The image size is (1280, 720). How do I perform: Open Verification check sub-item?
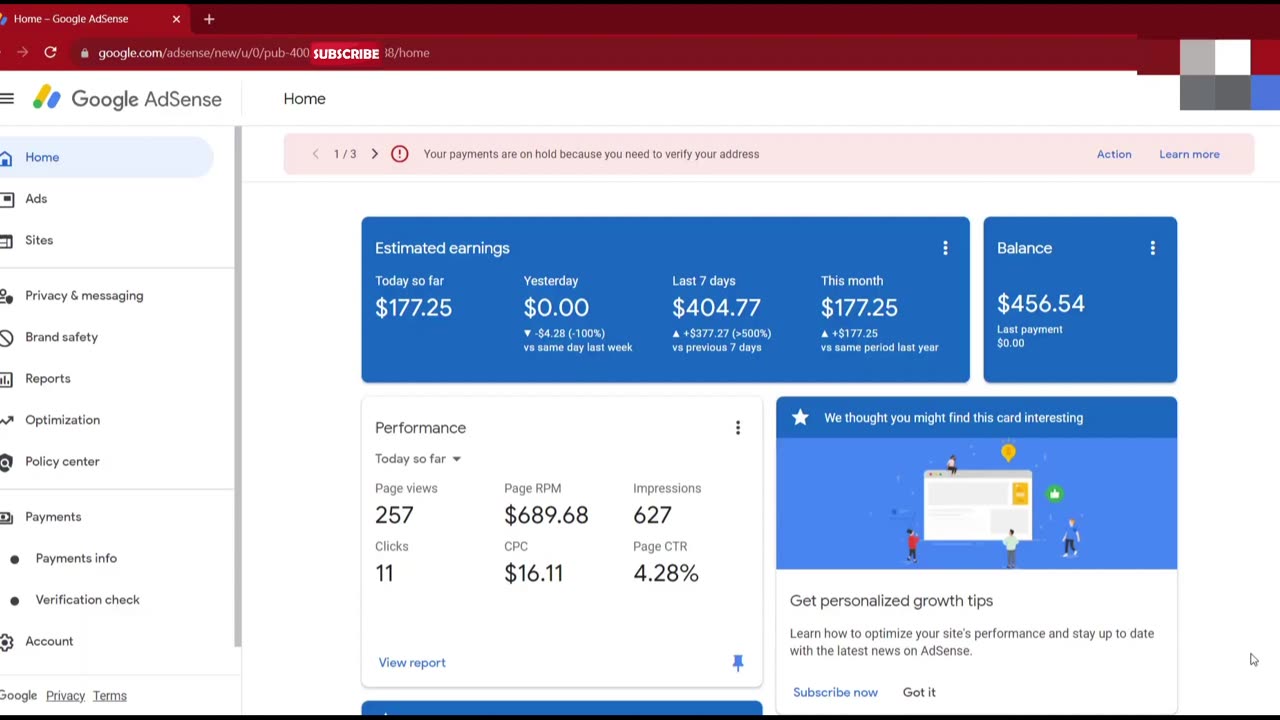click(87, 600)
